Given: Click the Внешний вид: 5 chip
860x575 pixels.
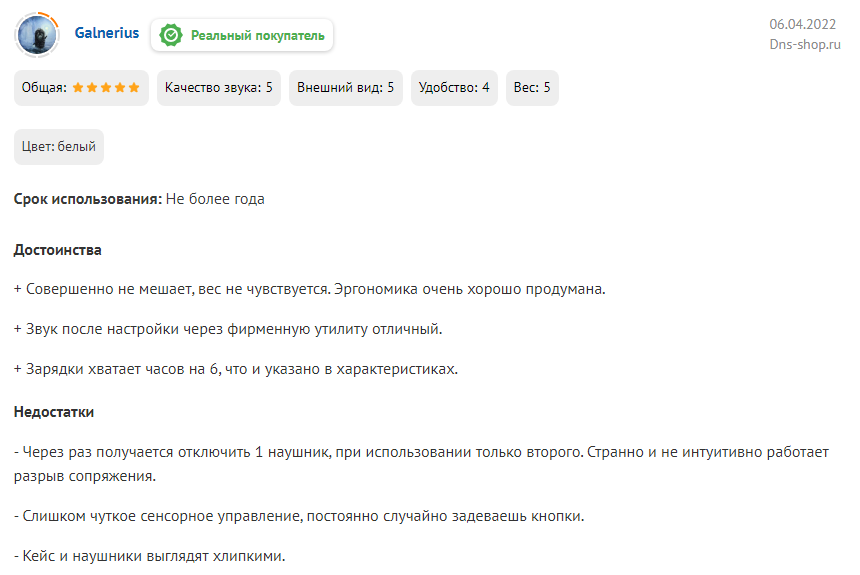Looking at the screenshot, I should click(346, 88).
